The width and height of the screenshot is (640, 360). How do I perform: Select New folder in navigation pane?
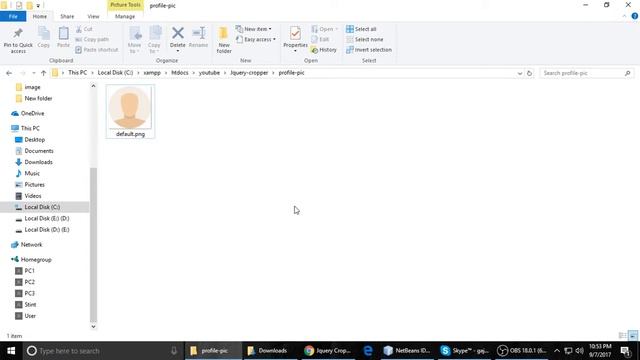[38, 98]
